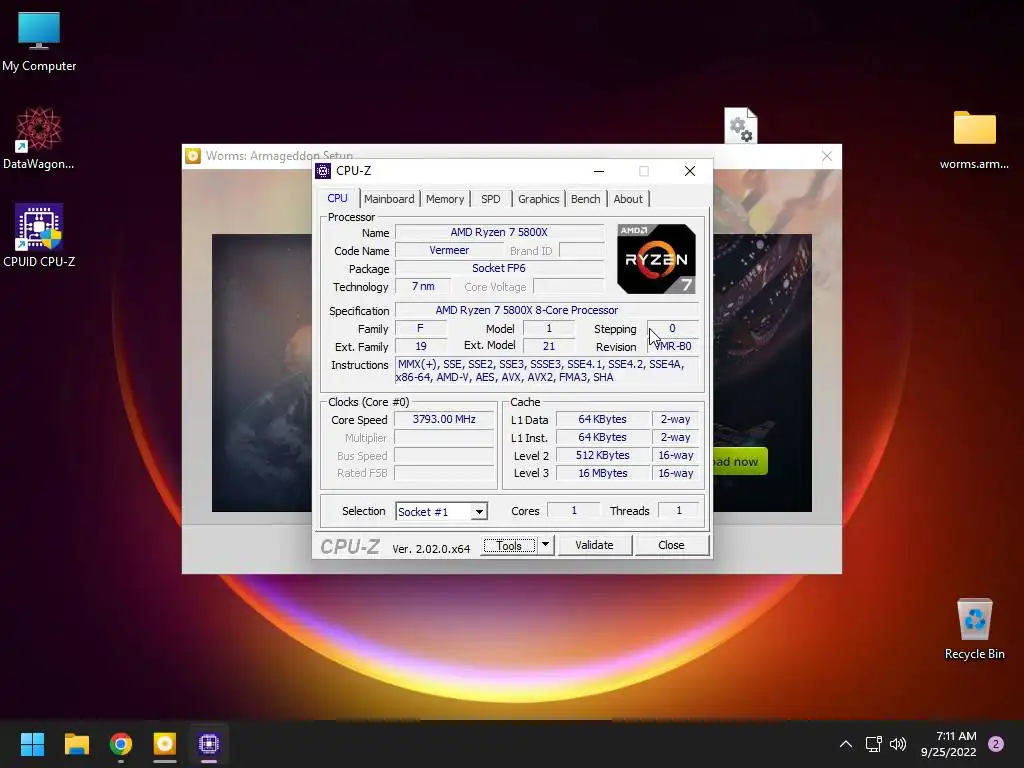
Task: Click the Windows Start button
Action: [32, 744]
